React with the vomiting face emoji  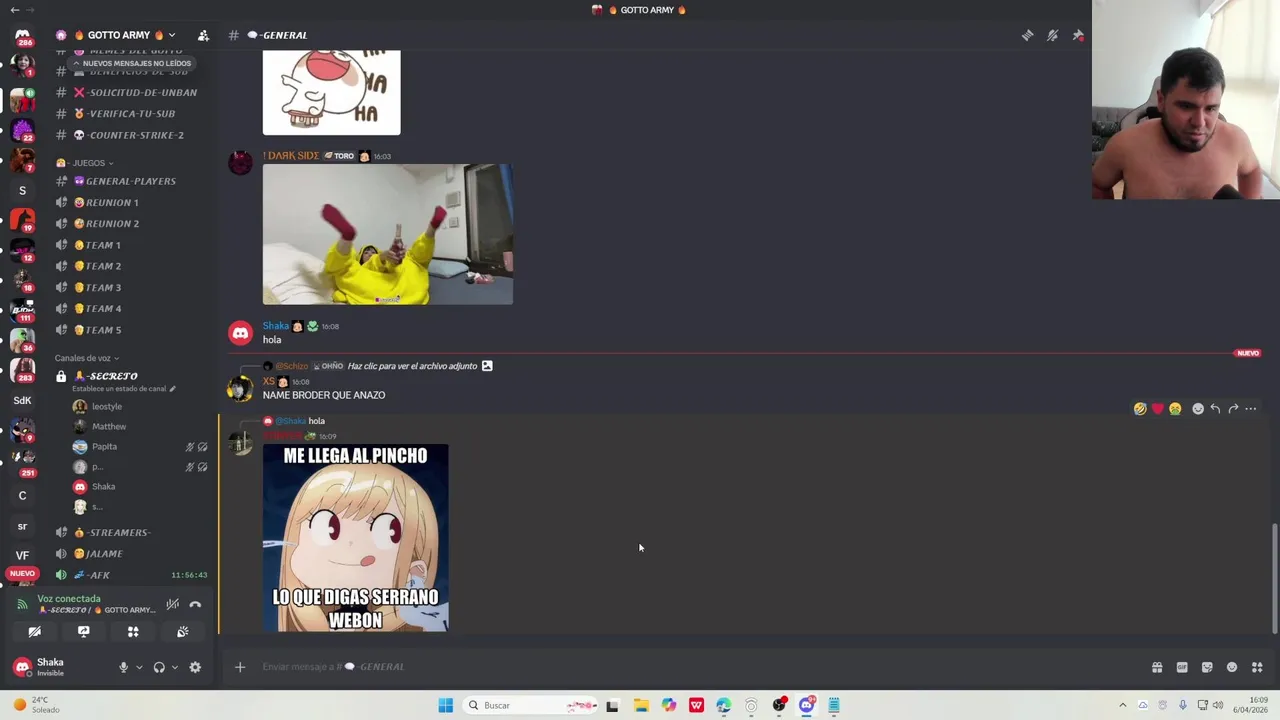(1175, 408)
